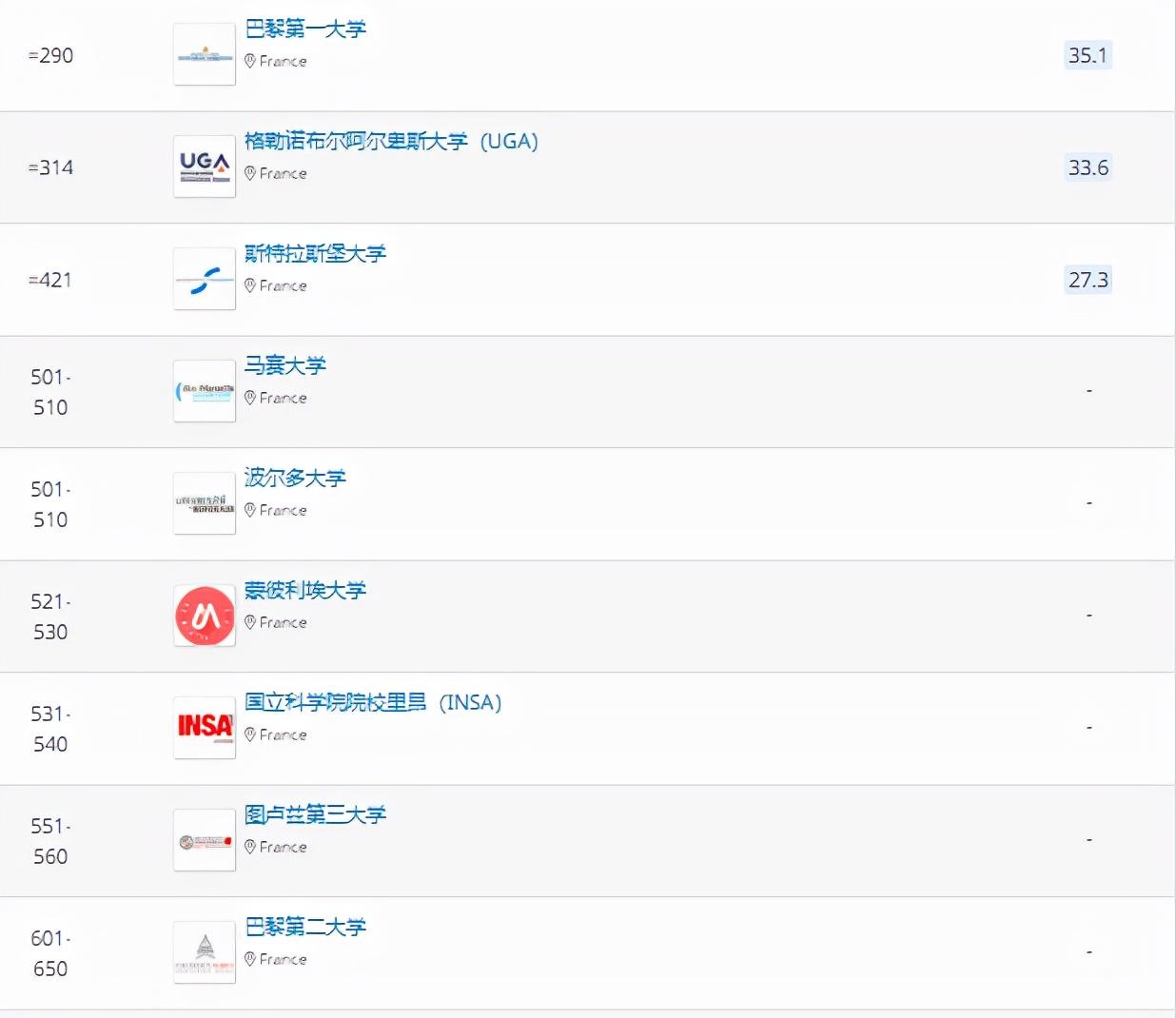This screenshot has height=1018, width=1176.
Task: Open the 波尔多大学 link
Action: tap(295, 478)
